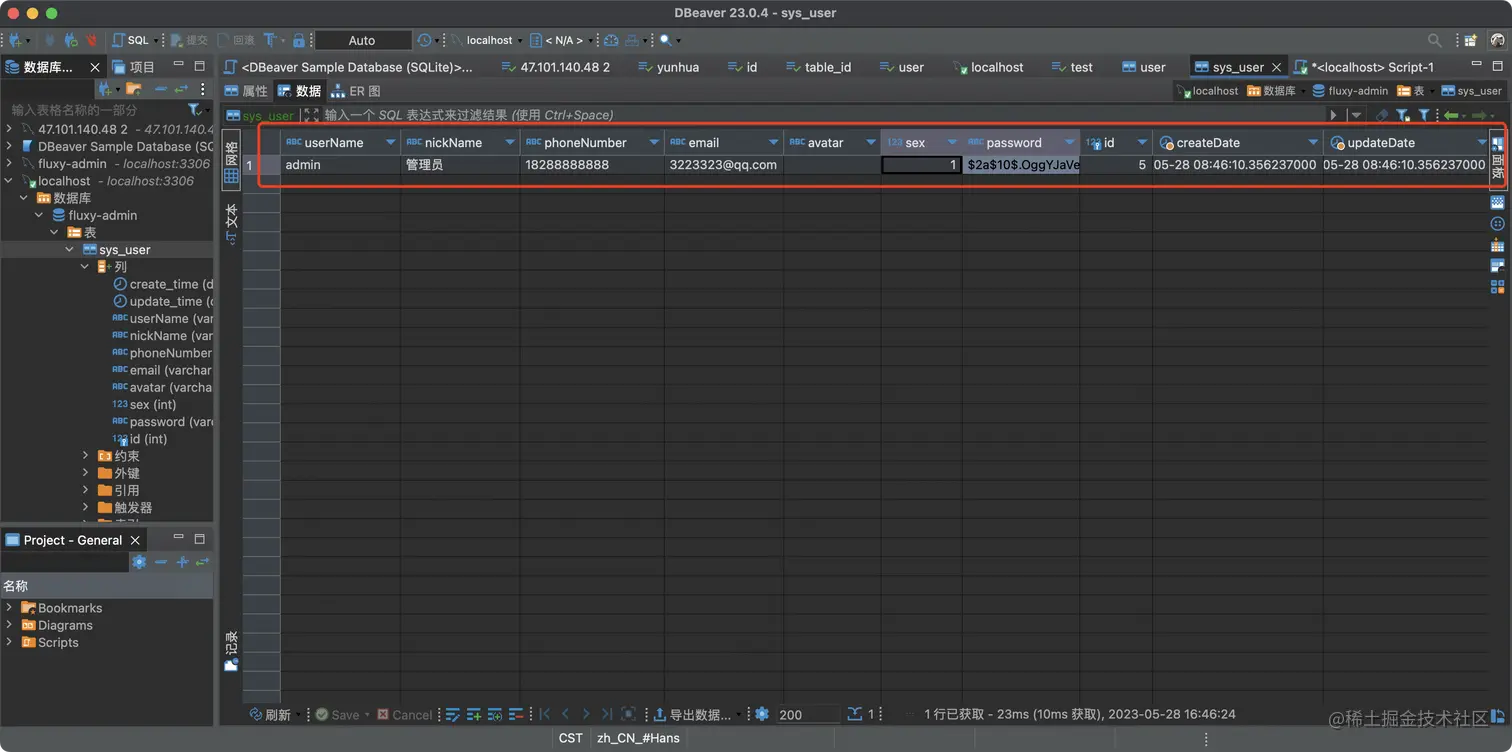Click fluxy-admin in the breadcrumb bar
The width and height of the screenshot is (1512, 752).
(1349, 91)
